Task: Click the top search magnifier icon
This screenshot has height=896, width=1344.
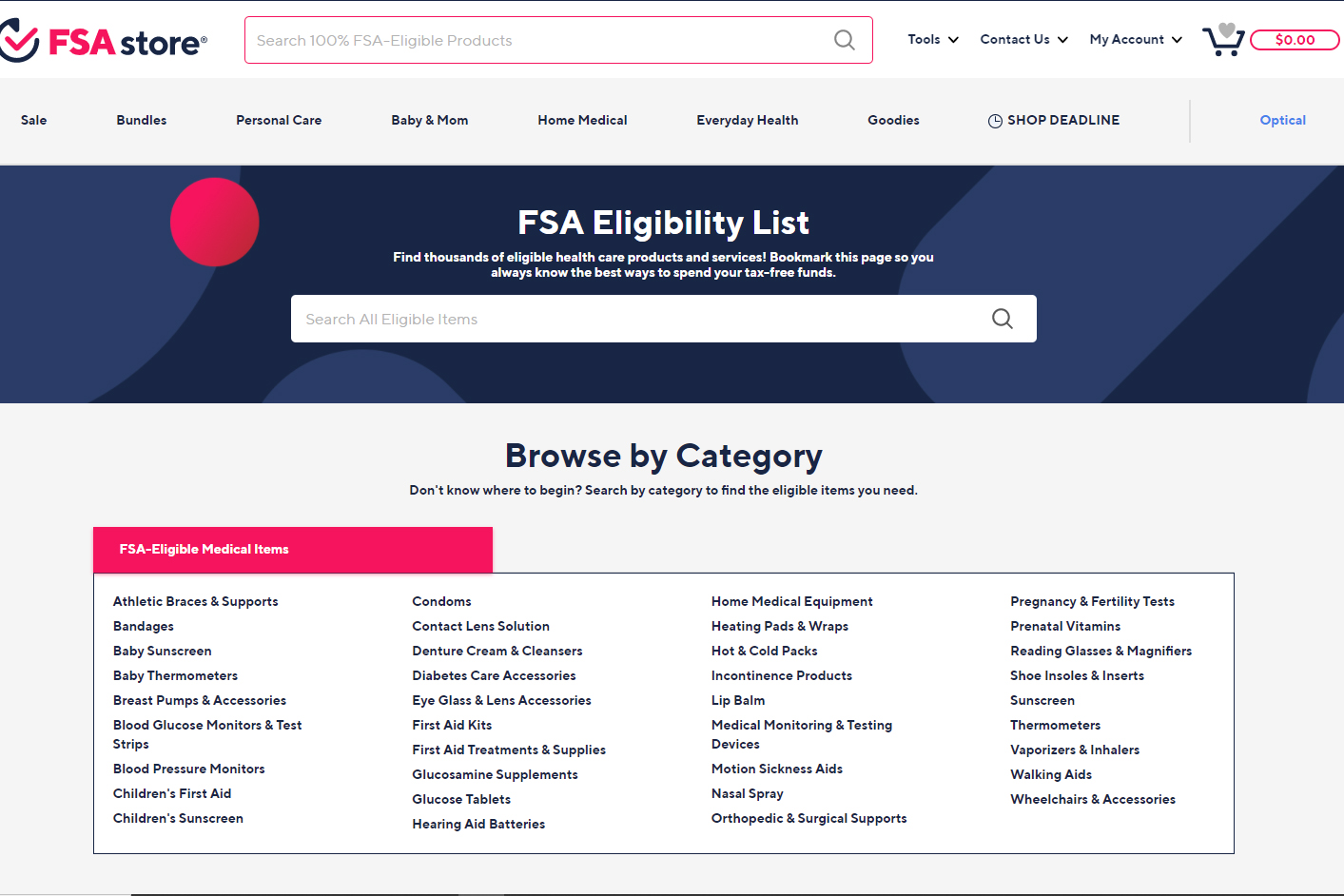Action: [x=844, y=40]
